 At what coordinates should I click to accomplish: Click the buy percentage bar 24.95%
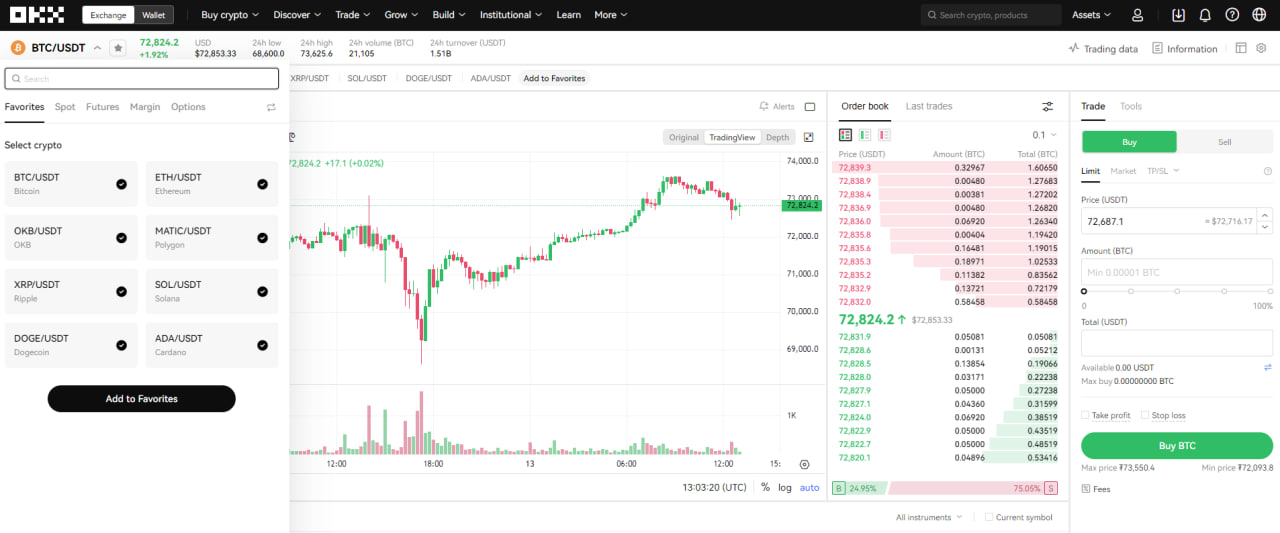[x=858, y=488]
